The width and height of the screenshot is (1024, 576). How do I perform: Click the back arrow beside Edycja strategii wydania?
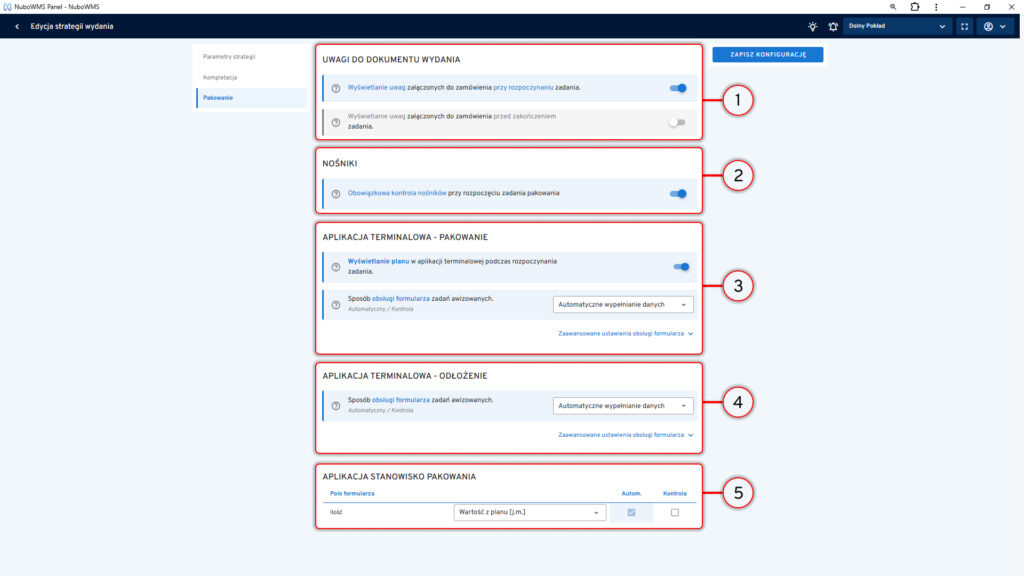(17, 27)
